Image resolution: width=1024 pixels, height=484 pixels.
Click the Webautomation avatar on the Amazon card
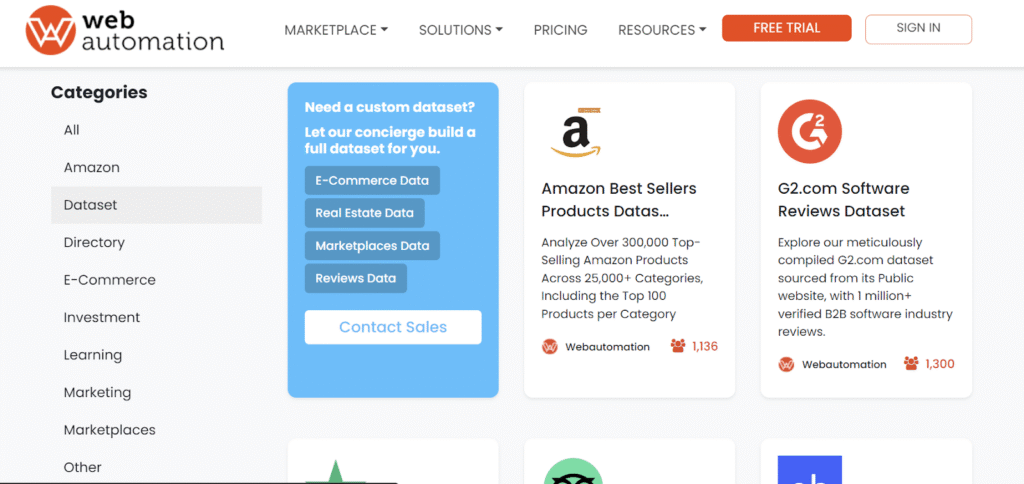(x=549, y=347)
